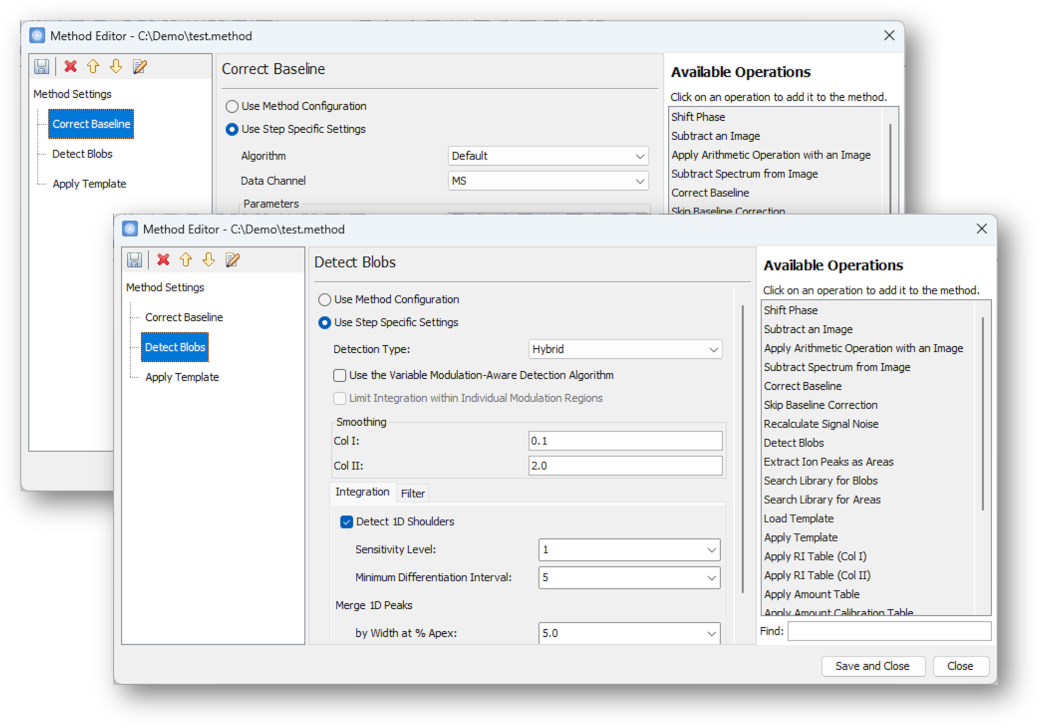
Task: Click the Save and Close button
Action: (872, 666)
